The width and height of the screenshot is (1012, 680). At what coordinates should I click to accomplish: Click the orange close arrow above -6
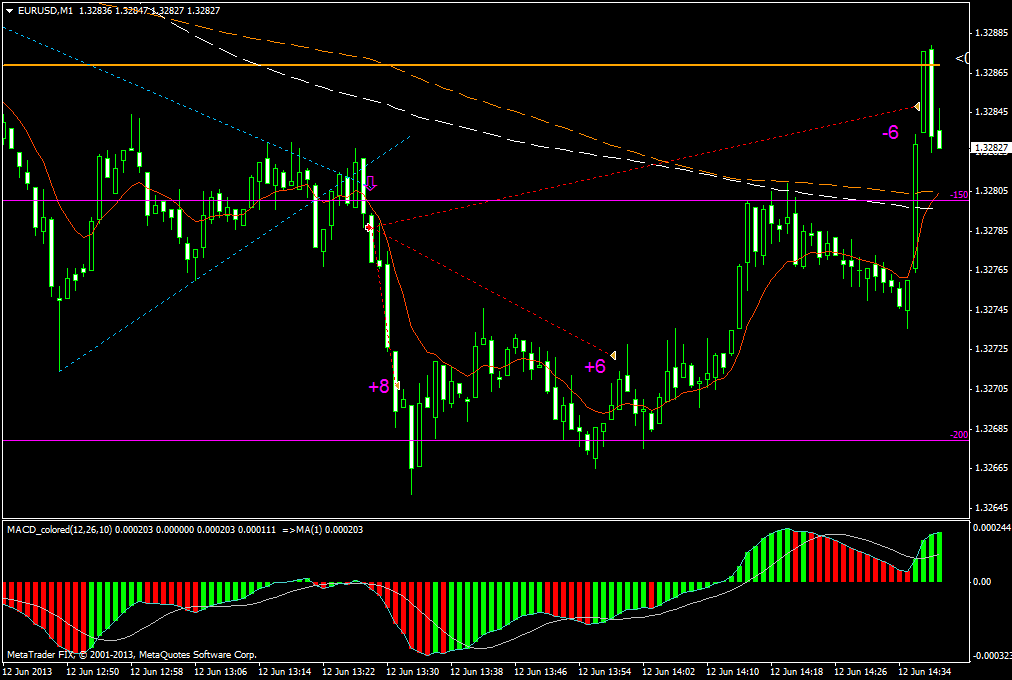point(916,106)
